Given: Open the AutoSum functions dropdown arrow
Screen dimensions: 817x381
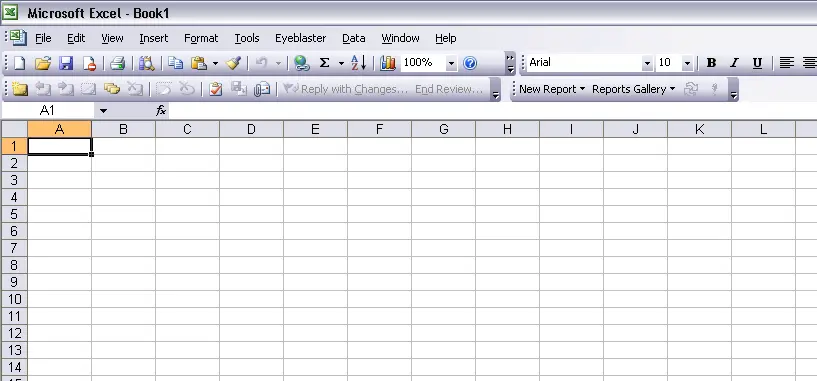Looking at the screenshot, I should [x=341, y=64].
